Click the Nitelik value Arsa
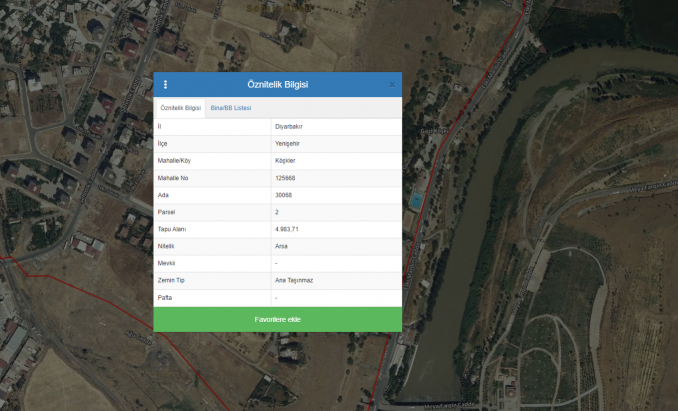Screen dimensions: 678x411 (281, 246)
